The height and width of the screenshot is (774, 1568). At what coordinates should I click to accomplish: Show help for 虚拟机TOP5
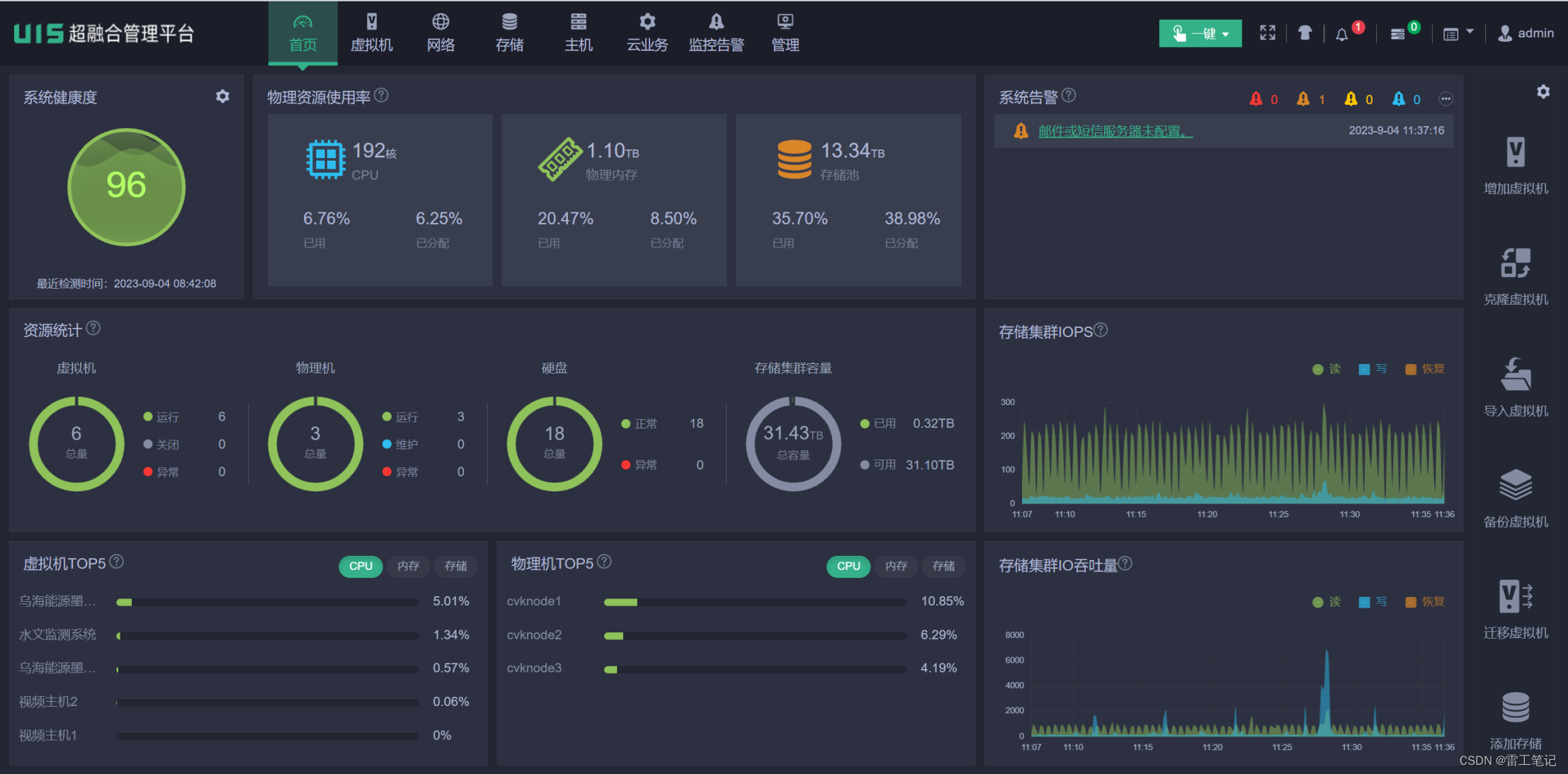[117, 562]
